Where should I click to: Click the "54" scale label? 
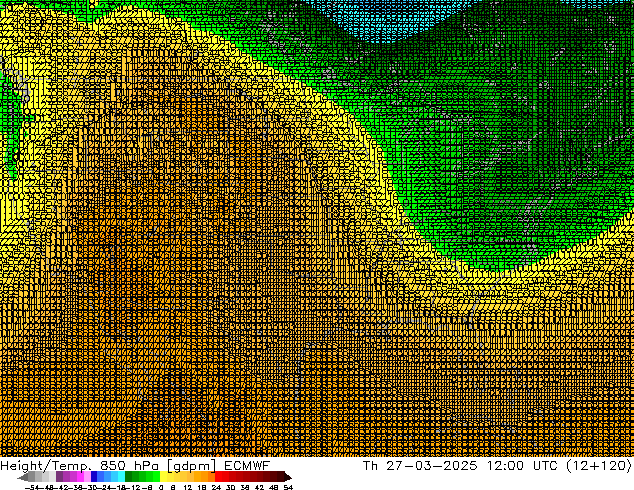(x=288, y=487)
